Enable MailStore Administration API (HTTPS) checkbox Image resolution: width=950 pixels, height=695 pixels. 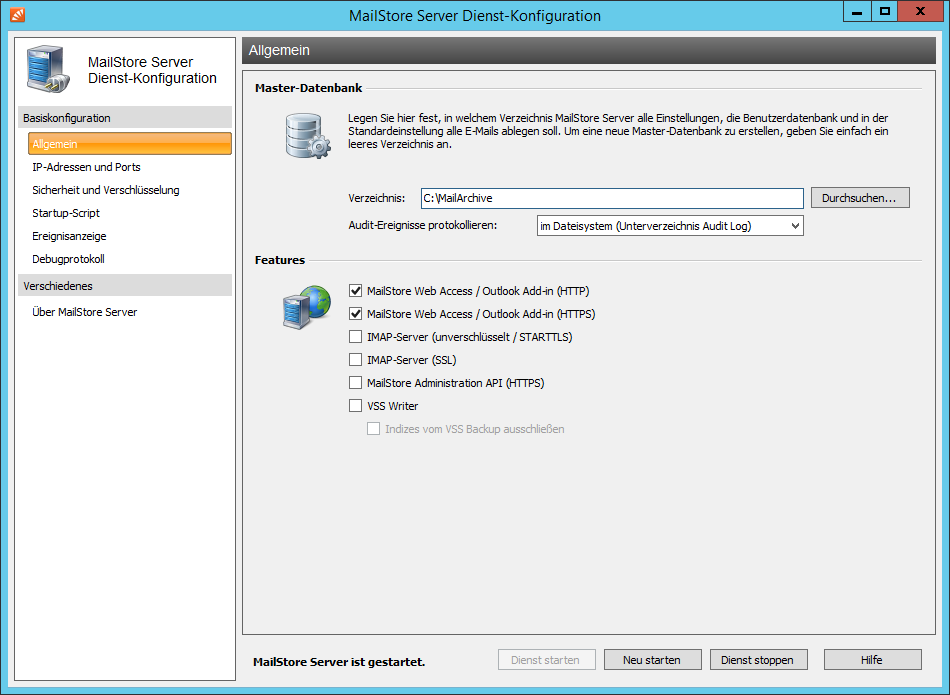tap(356, 383)
